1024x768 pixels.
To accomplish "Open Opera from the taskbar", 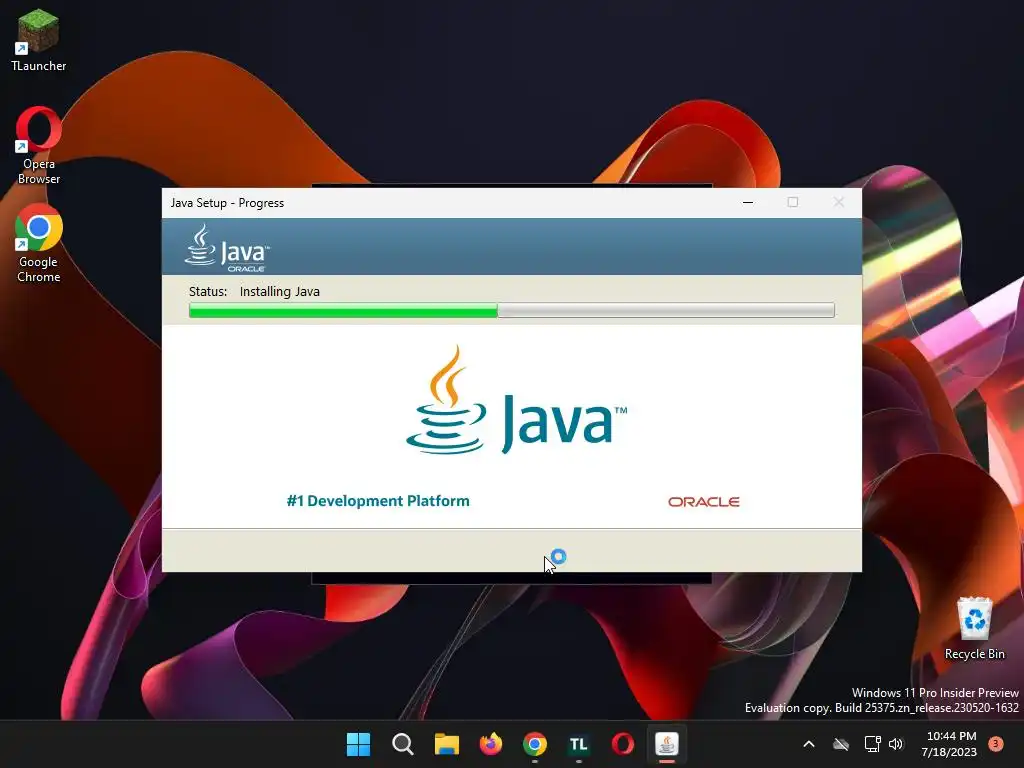I will (x=622, y=744).
